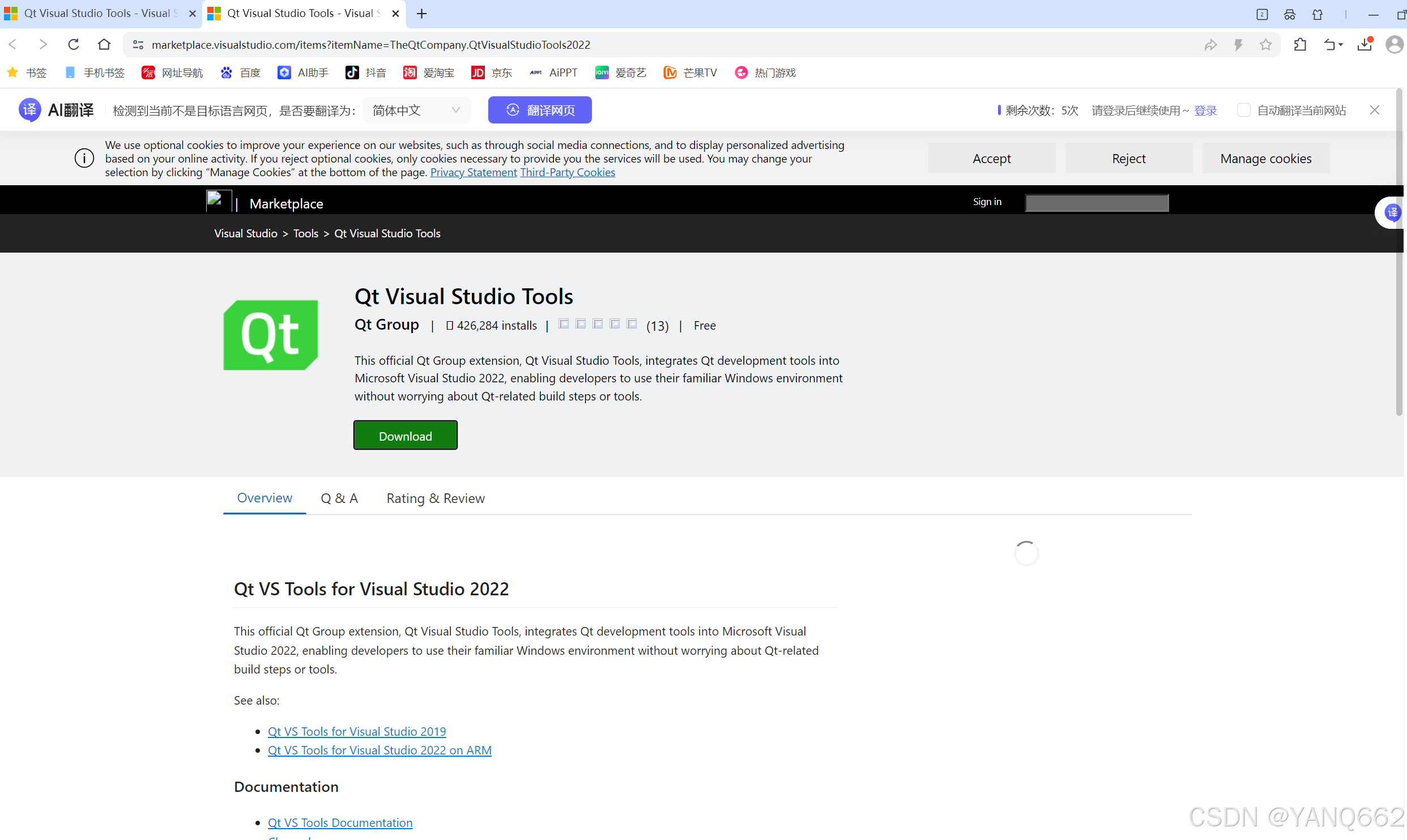Go to Tools breadcrumb
This screenshot has height=840, width=1407.
tap(306, 233)
